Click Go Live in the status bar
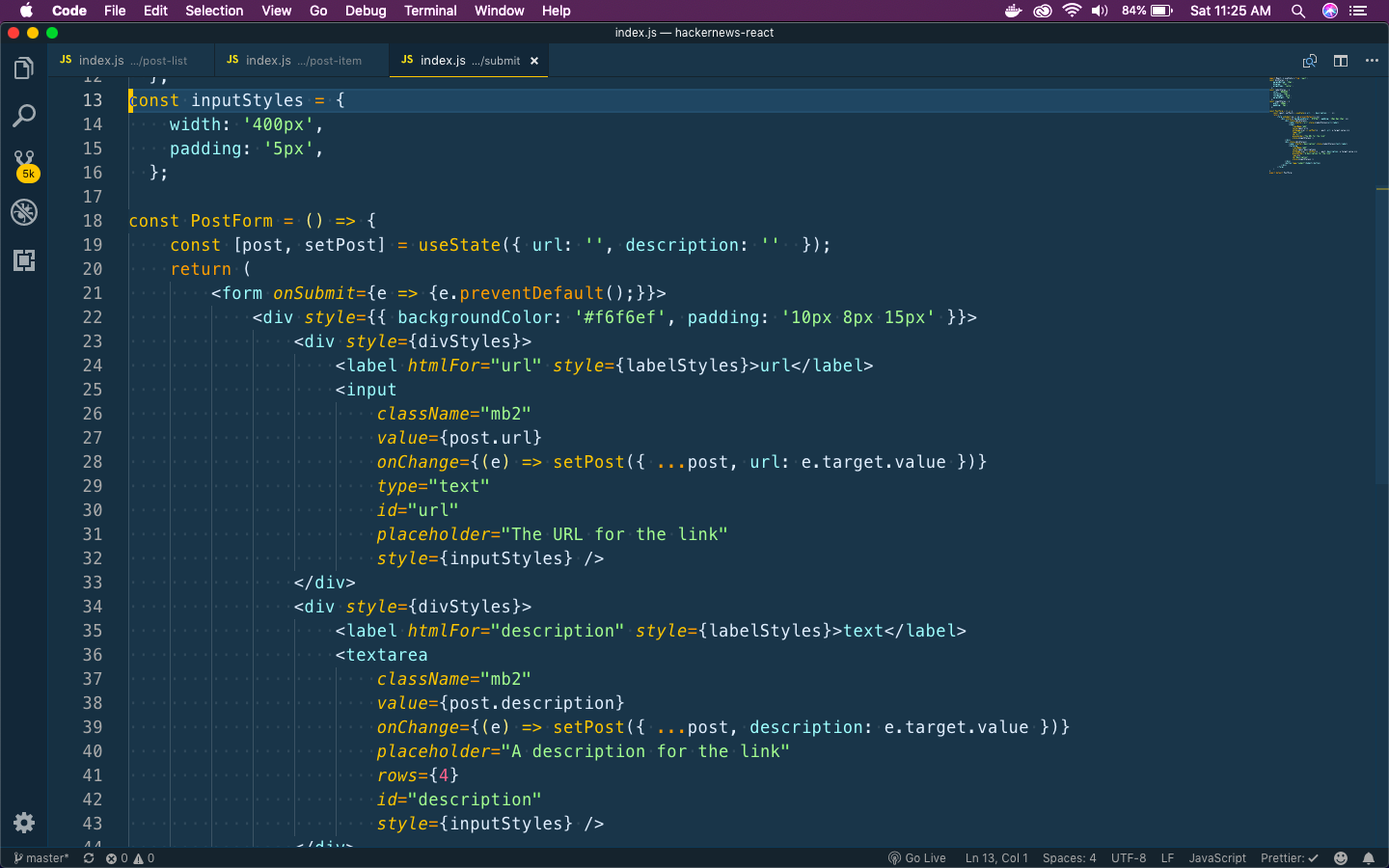Viewport: 1389px width, 868px height. [917, 858]
